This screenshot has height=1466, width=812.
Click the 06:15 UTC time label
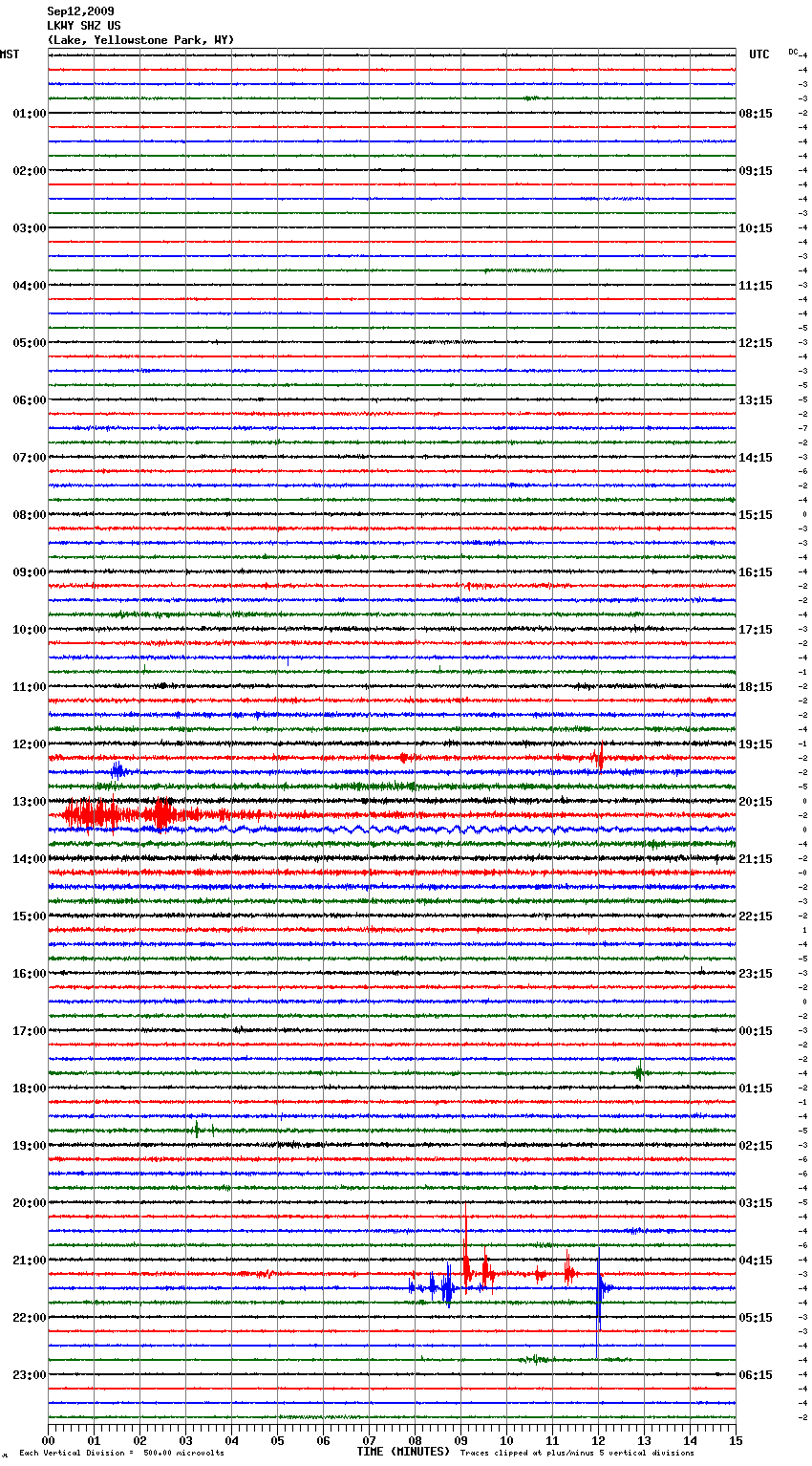click(756, 1375)
